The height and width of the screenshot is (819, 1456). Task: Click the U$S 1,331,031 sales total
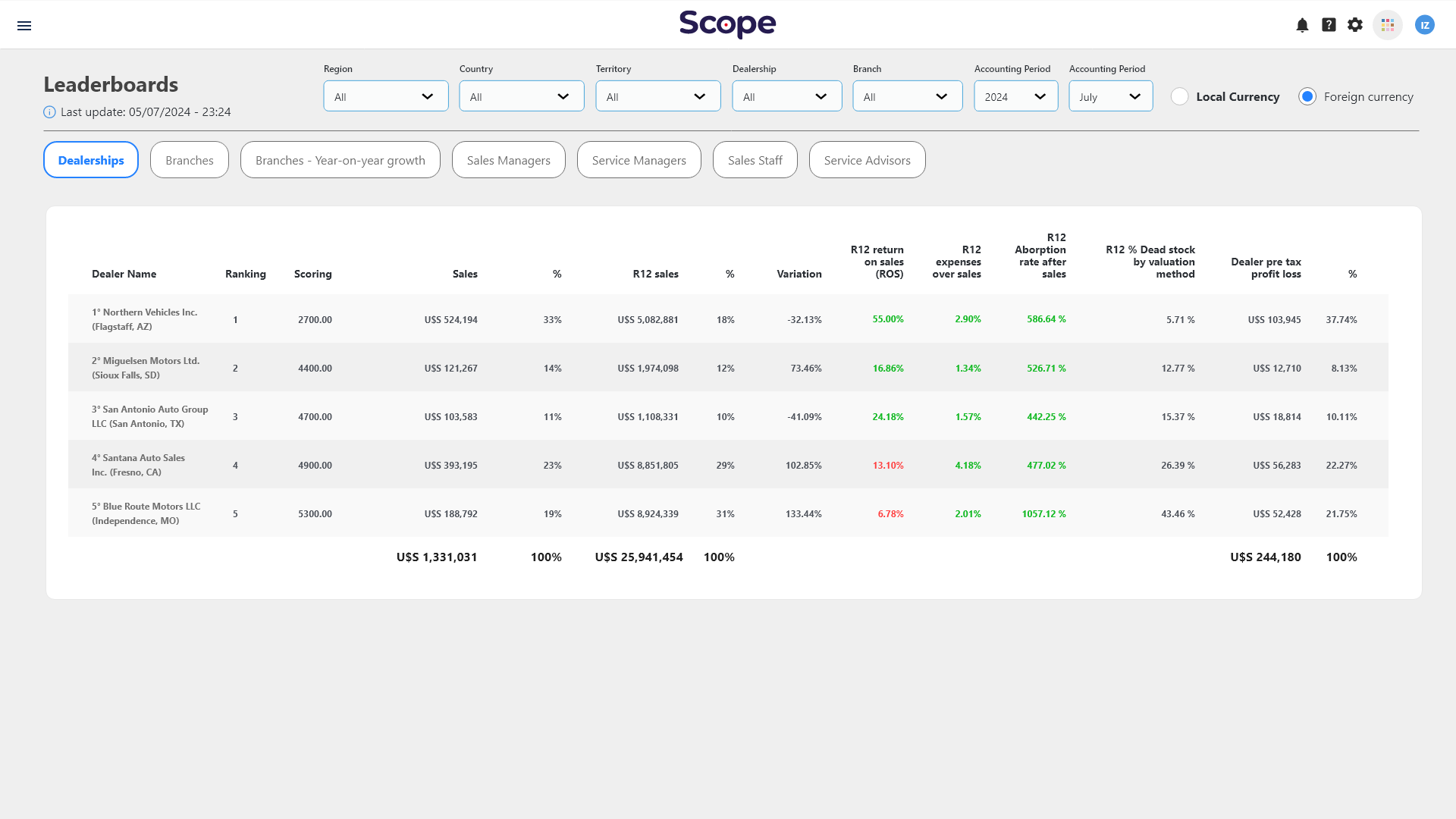tap(437, 557)
